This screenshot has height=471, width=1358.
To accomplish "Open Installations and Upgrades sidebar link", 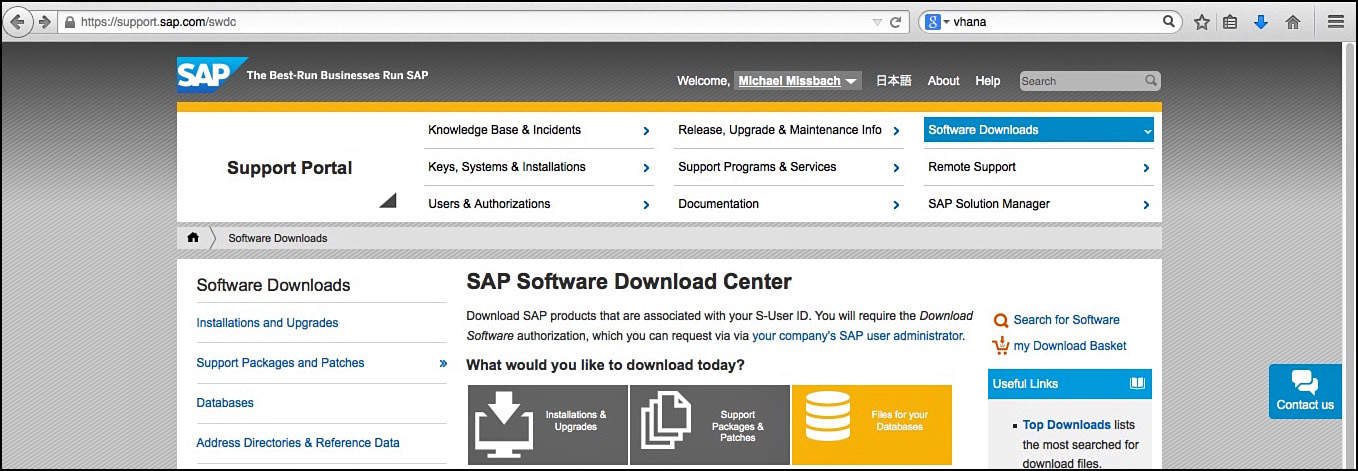I will 267,323.
